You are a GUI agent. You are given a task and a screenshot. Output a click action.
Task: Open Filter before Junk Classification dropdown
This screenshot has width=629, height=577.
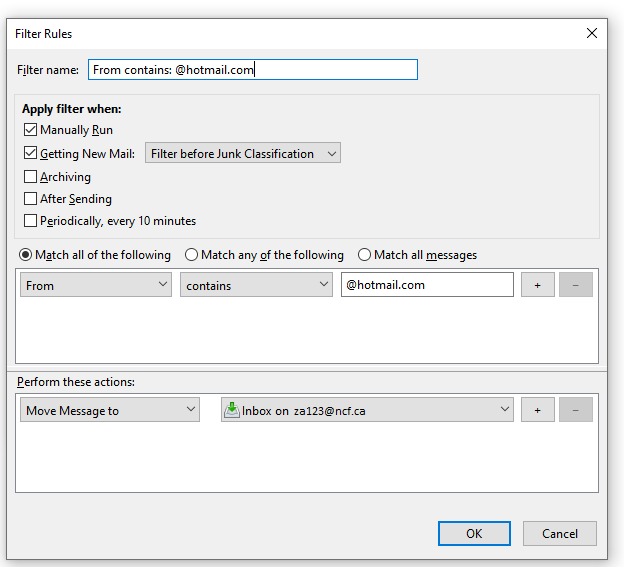pyautogui.click(x=243, y=153)
